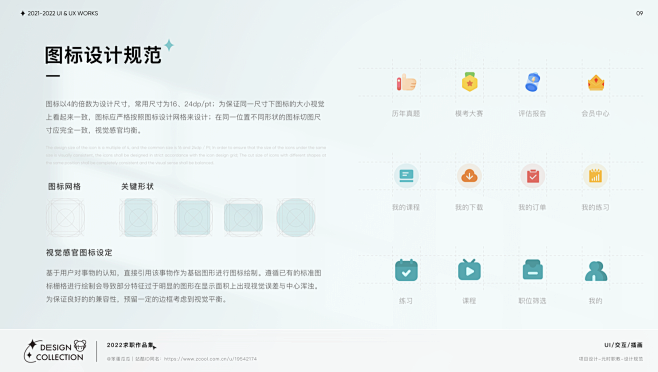658x372 pixels.
Task: Click the 2022求职作品集 footer text
Action: point(131,345)
